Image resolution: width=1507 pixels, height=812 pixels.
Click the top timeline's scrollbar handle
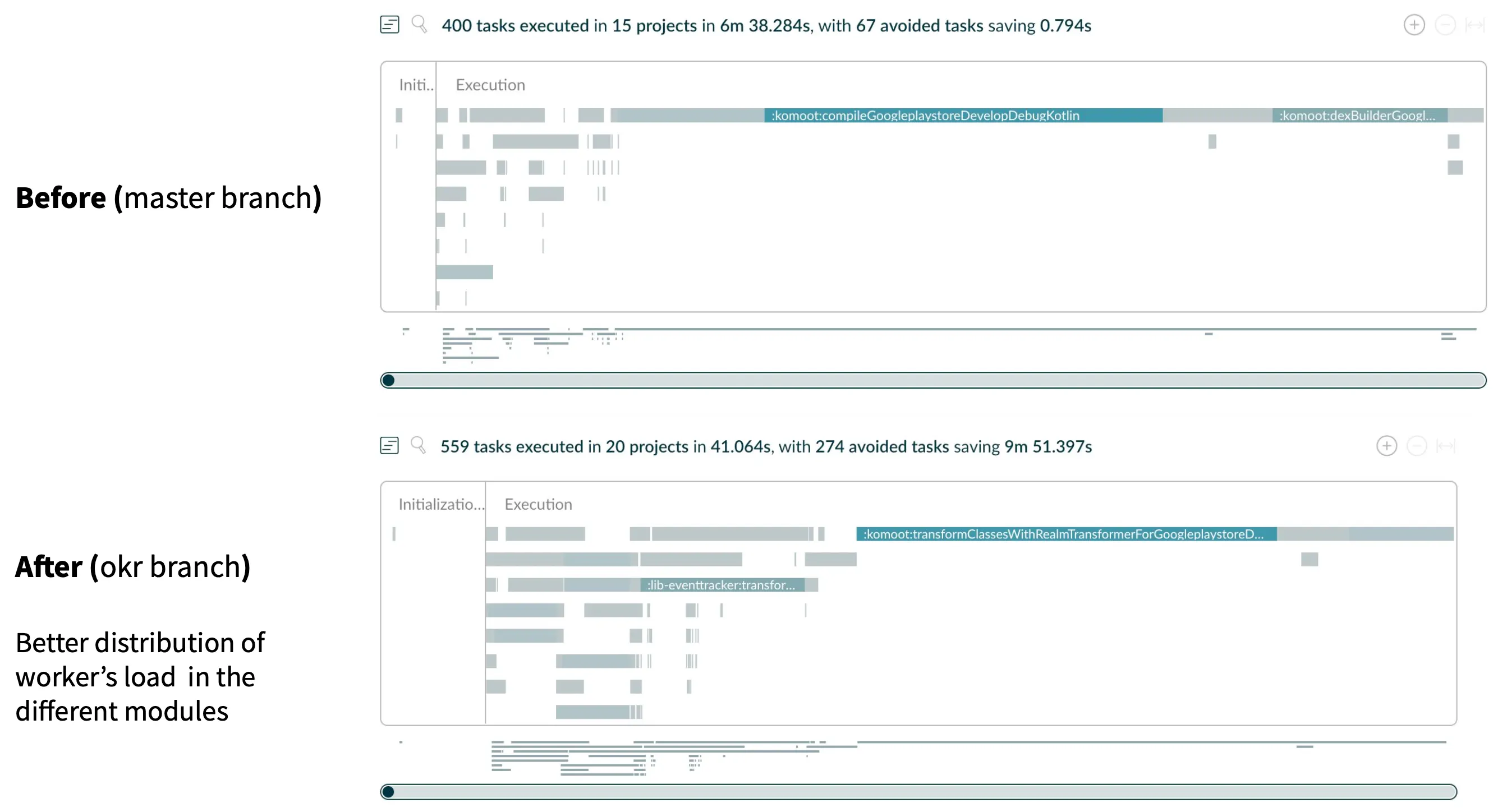click(x=388, y=381)
